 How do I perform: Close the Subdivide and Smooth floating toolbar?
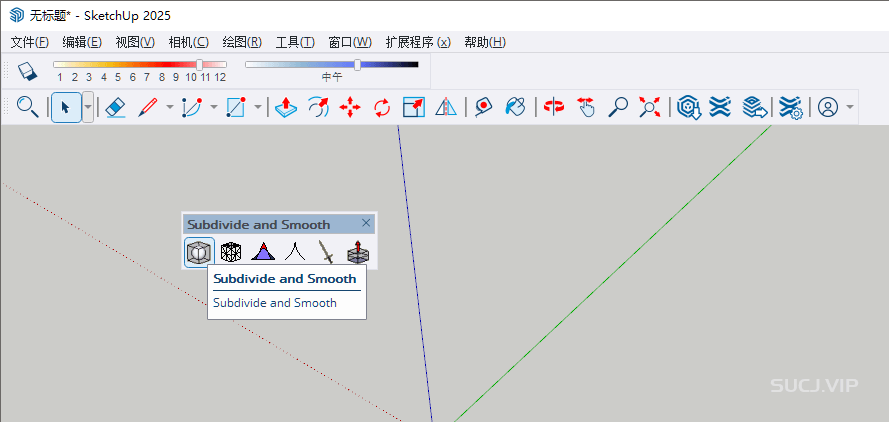click(366, 223)
